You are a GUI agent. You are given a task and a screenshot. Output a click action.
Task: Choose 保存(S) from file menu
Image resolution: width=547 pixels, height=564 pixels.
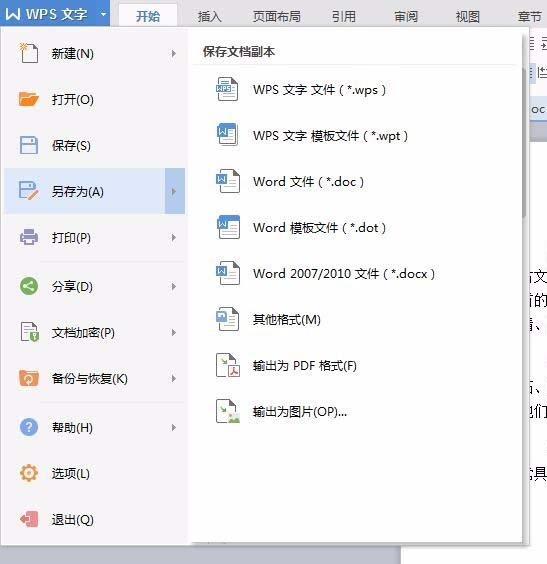coord(95,145)
